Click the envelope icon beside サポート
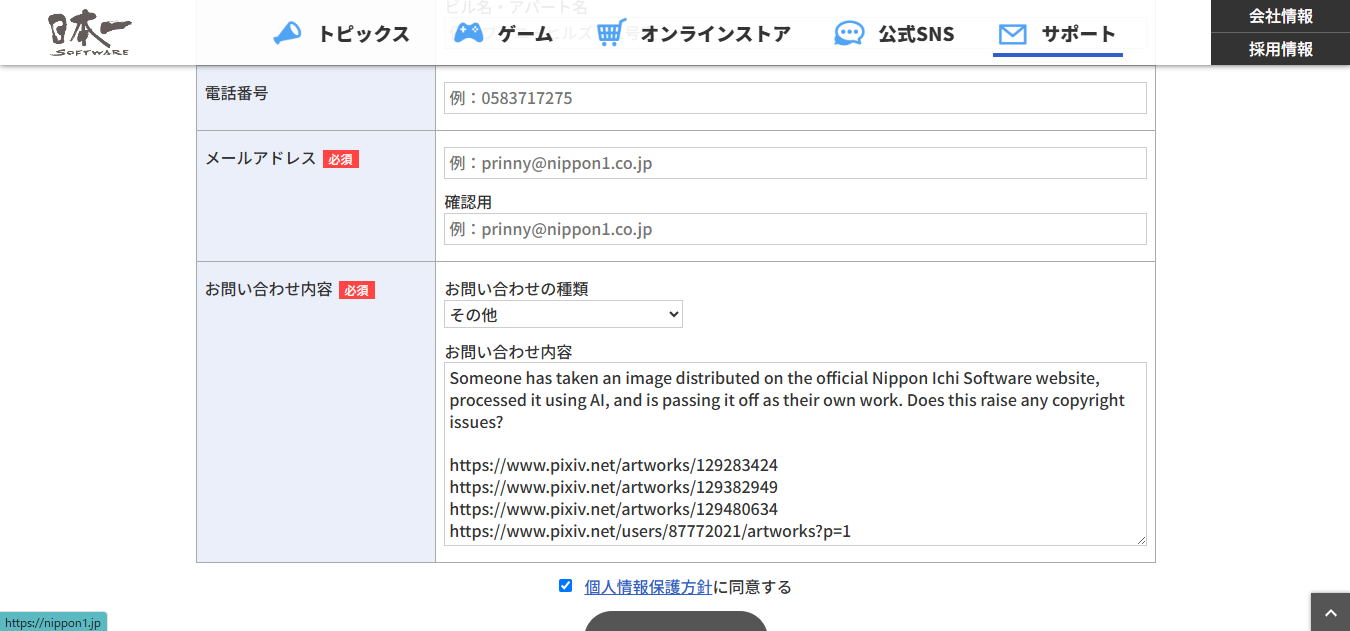 pyautogui.click(x=1012, y=34)
